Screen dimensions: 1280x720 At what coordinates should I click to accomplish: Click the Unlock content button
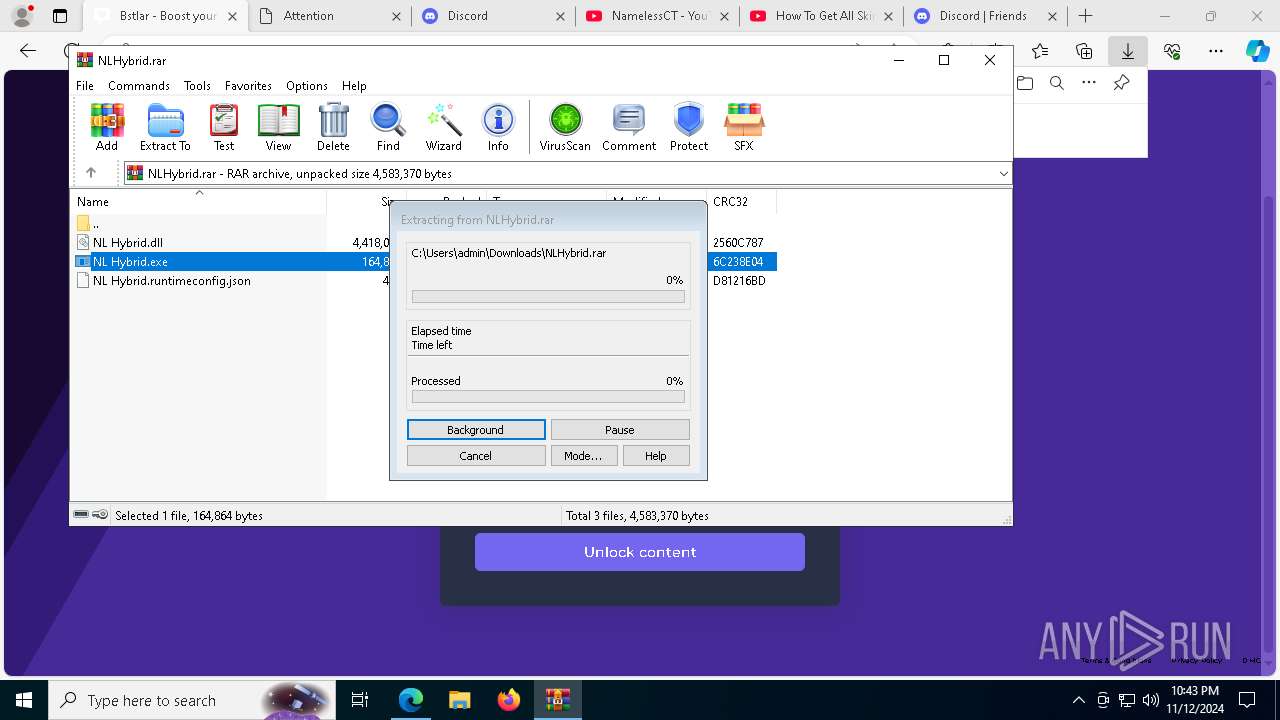click(640, 552)
